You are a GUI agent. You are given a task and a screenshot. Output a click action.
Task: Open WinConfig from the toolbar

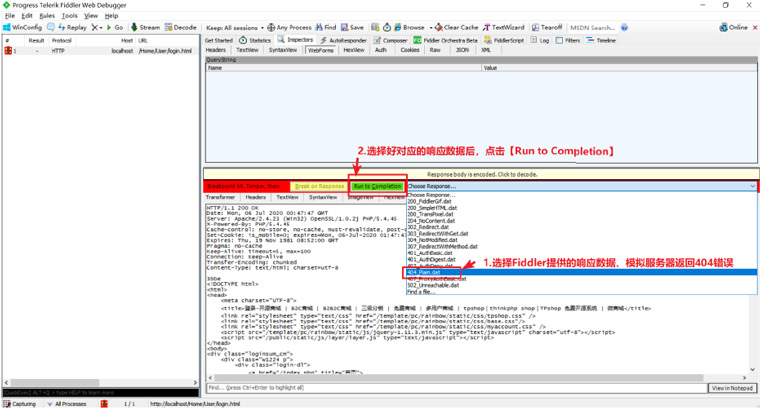pos(23,28)
